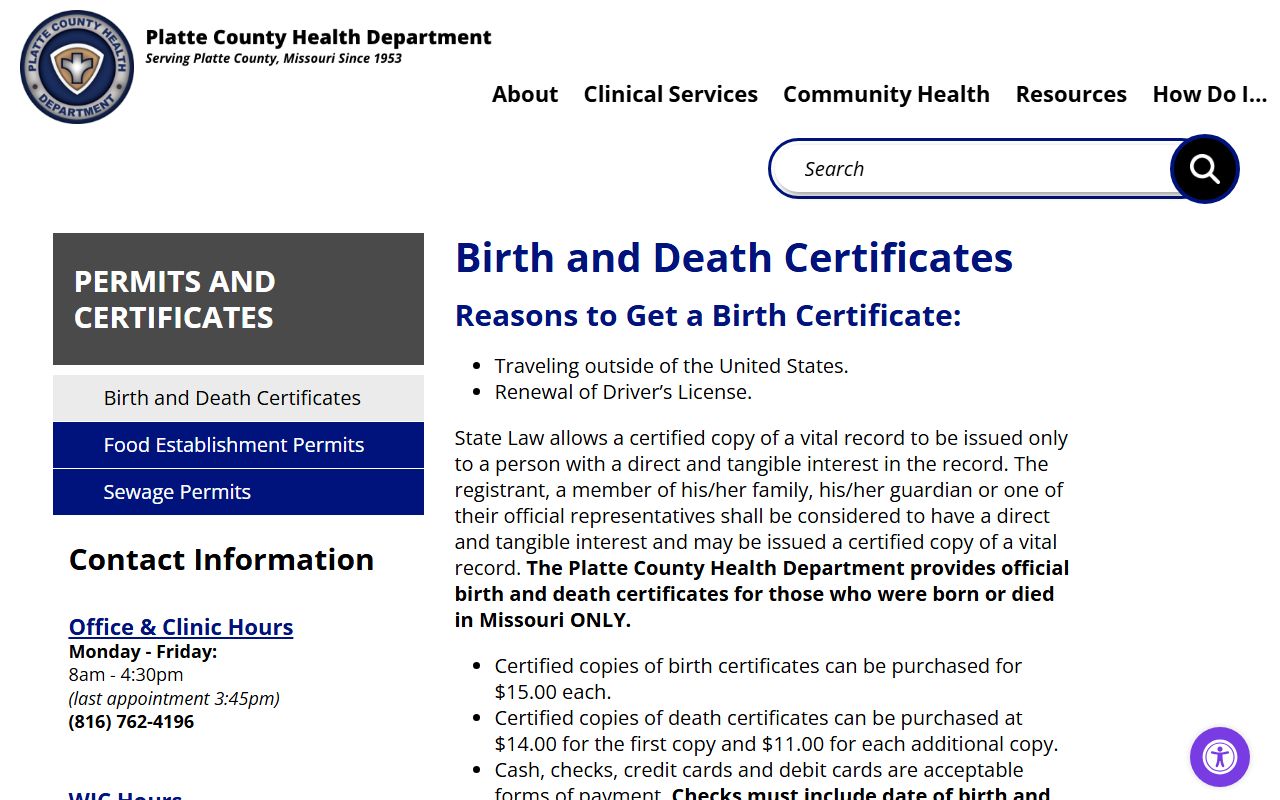Click the Traveling outside of the United States bullet
The height and width of the screenshot is (800, 1280).
[671, 366]
